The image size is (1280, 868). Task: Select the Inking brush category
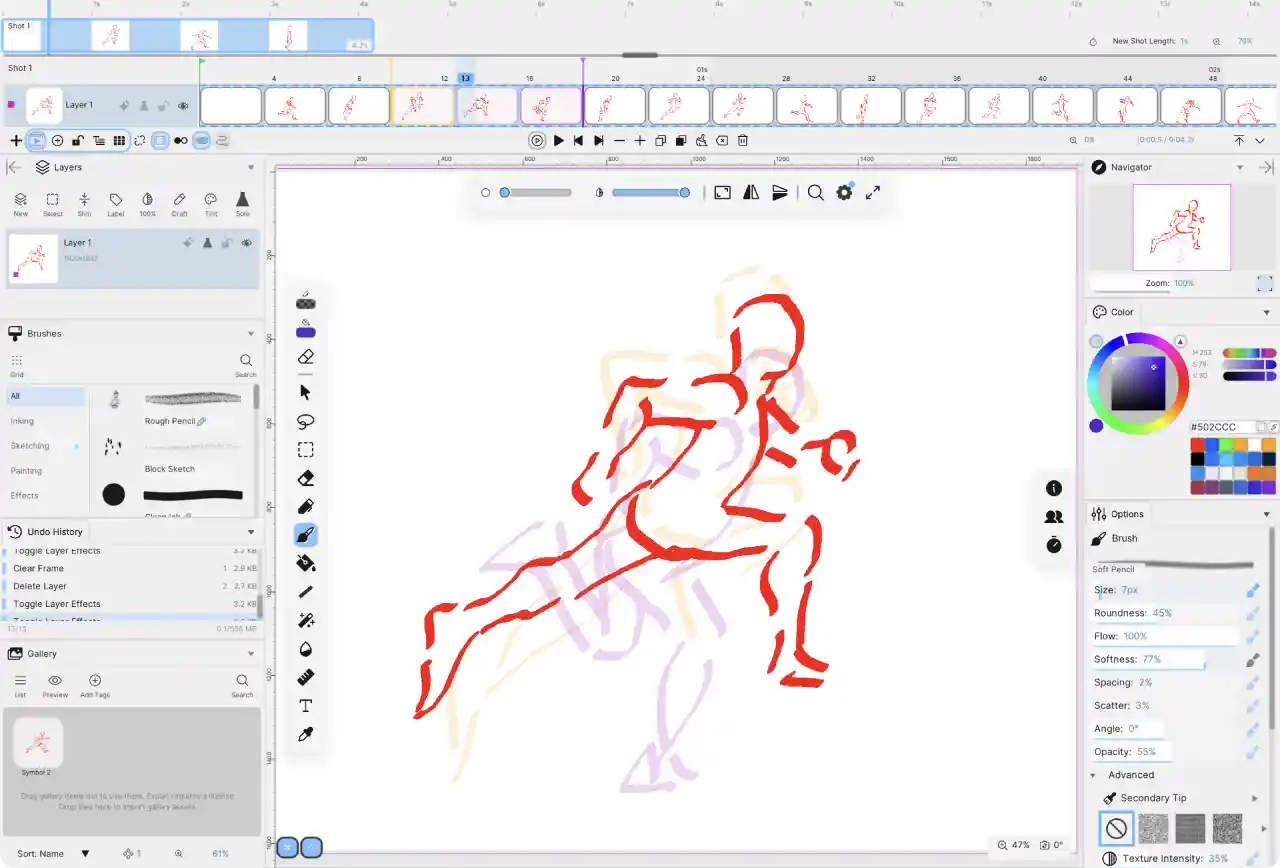(x=46, y=421)
